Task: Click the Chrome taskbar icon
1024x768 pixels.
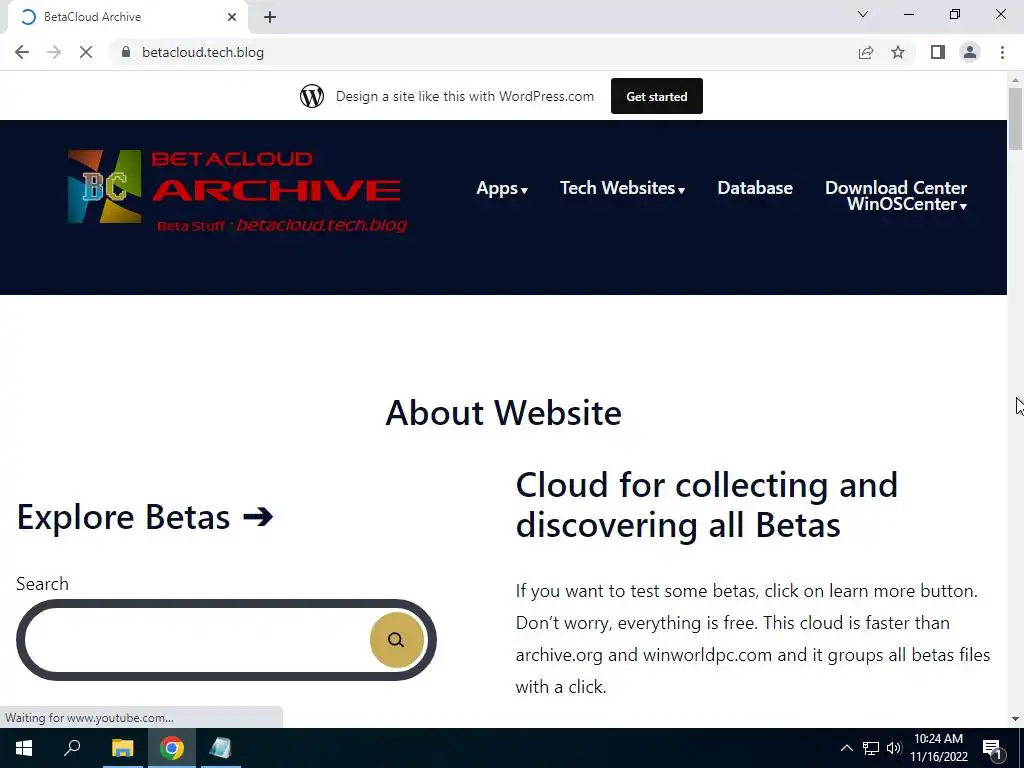Action: 172,748
